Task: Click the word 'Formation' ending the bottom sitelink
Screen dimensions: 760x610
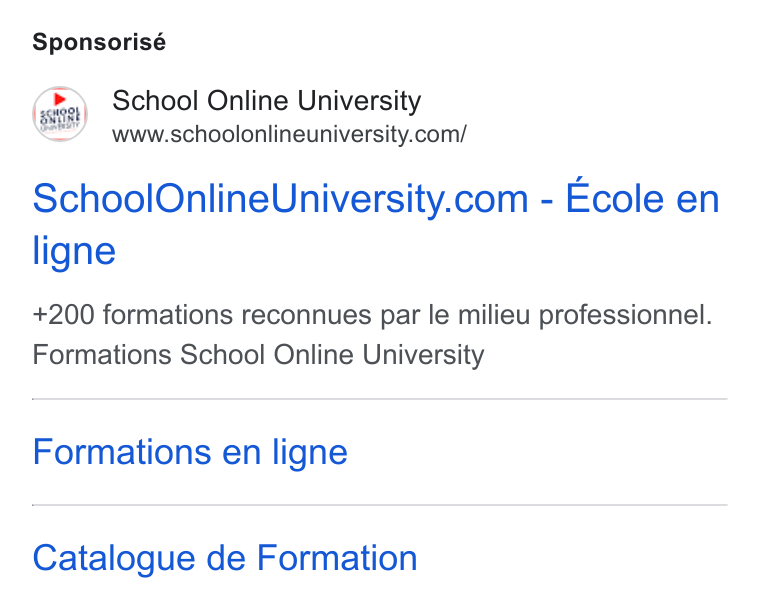Action: coord(337,558)
